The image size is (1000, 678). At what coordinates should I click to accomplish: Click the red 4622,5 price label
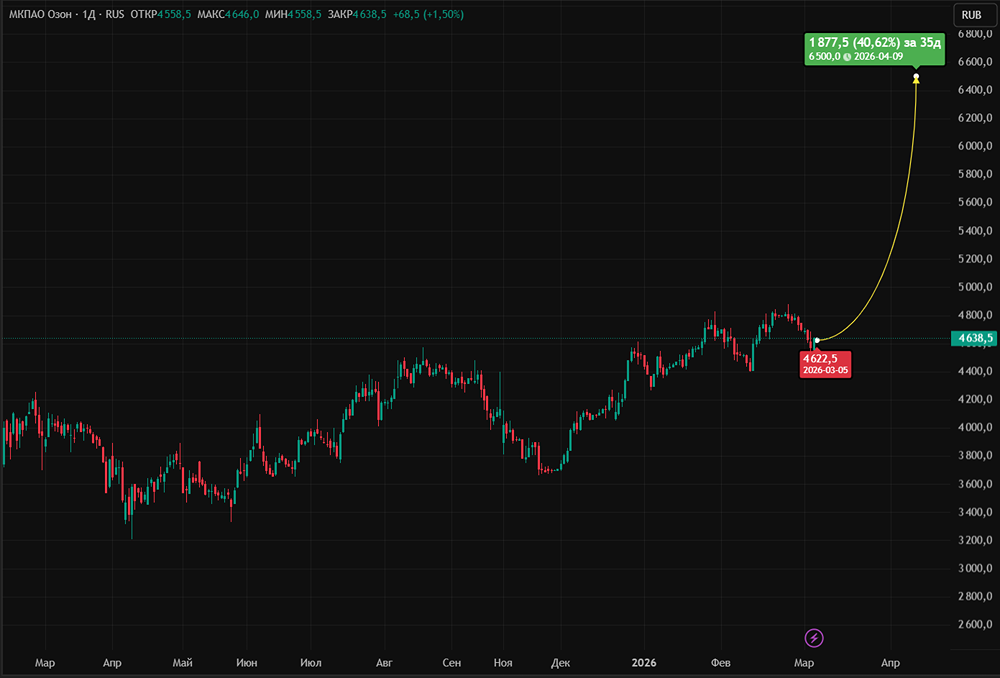pyautogui.click(x=825, y=364)
